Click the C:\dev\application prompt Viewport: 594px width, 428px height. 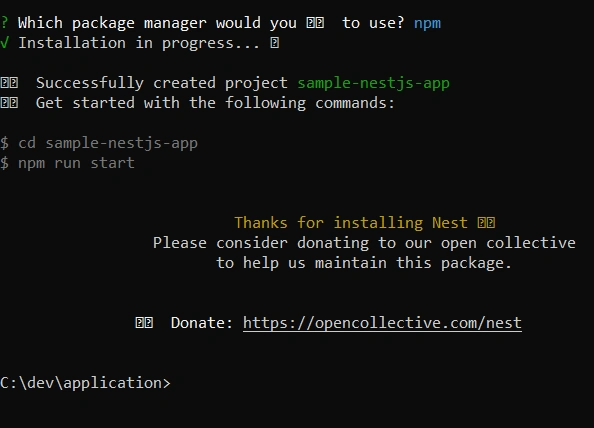click(85, 383)
